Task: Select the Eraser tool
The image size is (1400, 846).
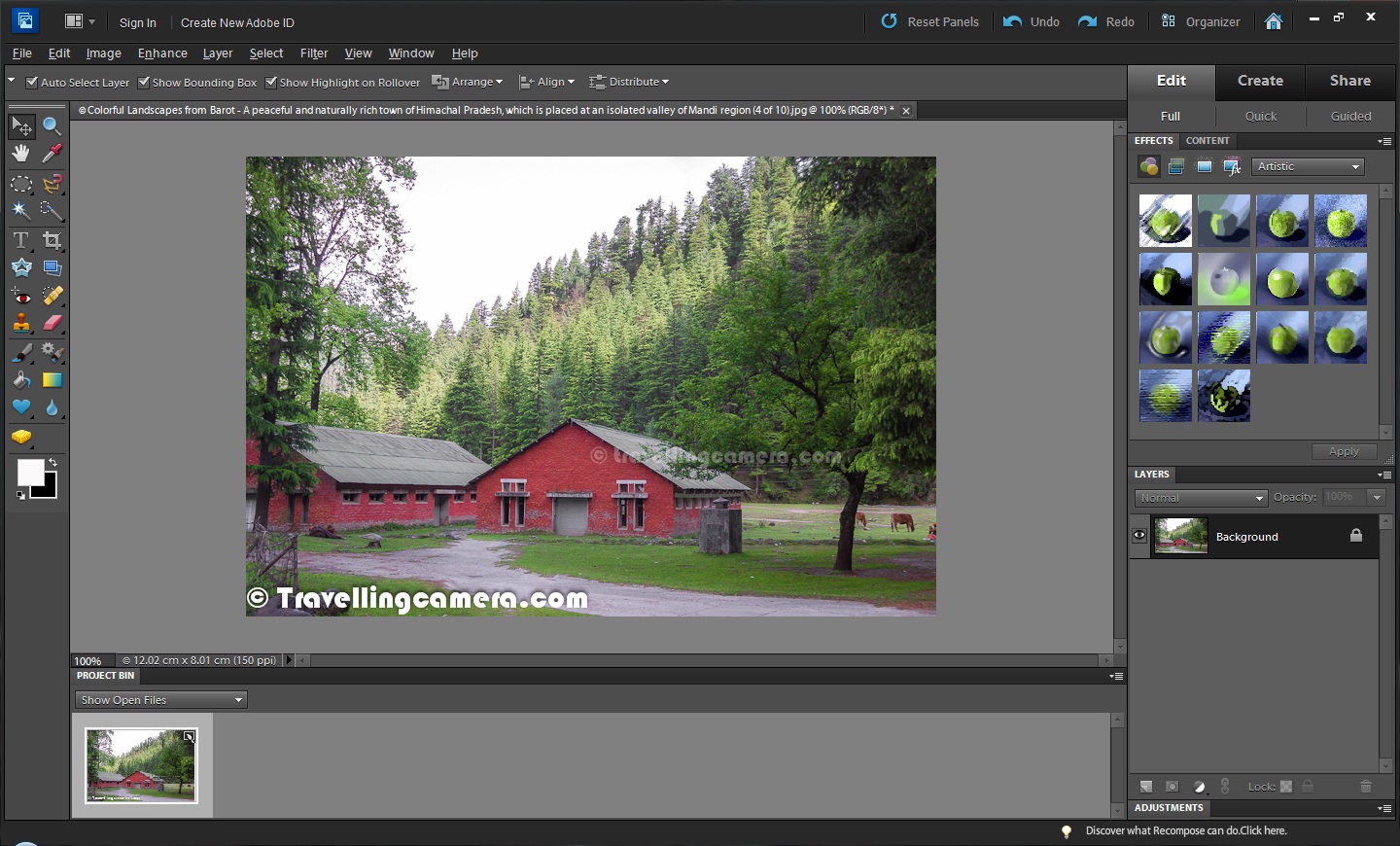Action: pos(52,325)
